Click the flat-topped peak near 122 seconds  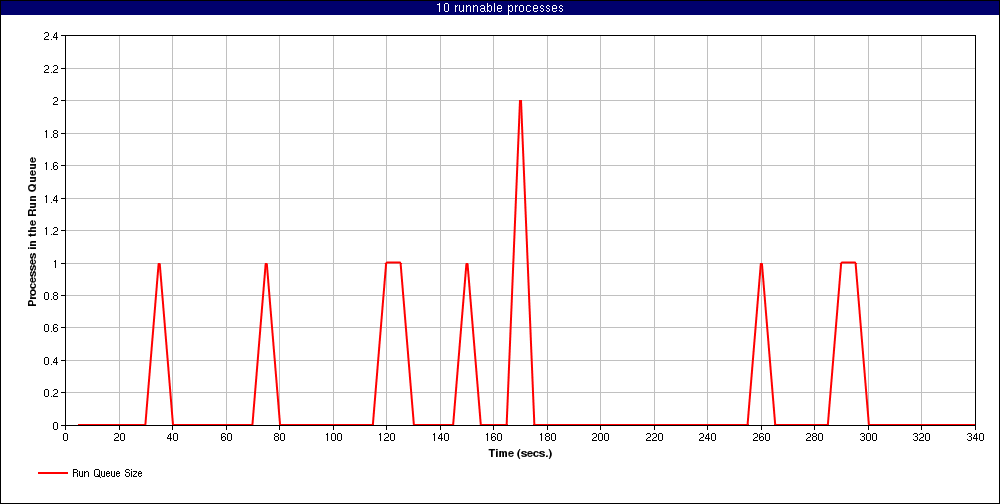click(x=393, y=263)
